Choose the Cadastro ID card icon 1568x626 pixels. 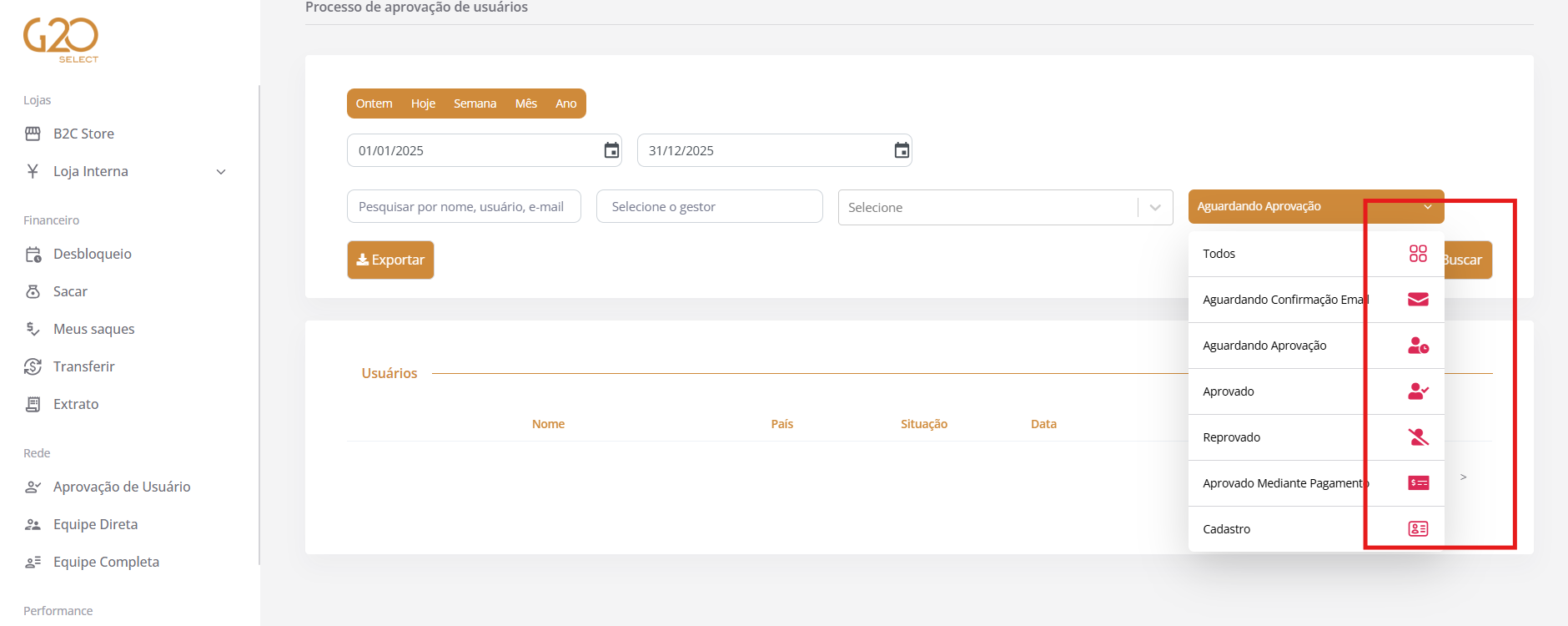tap(1418, 529)
